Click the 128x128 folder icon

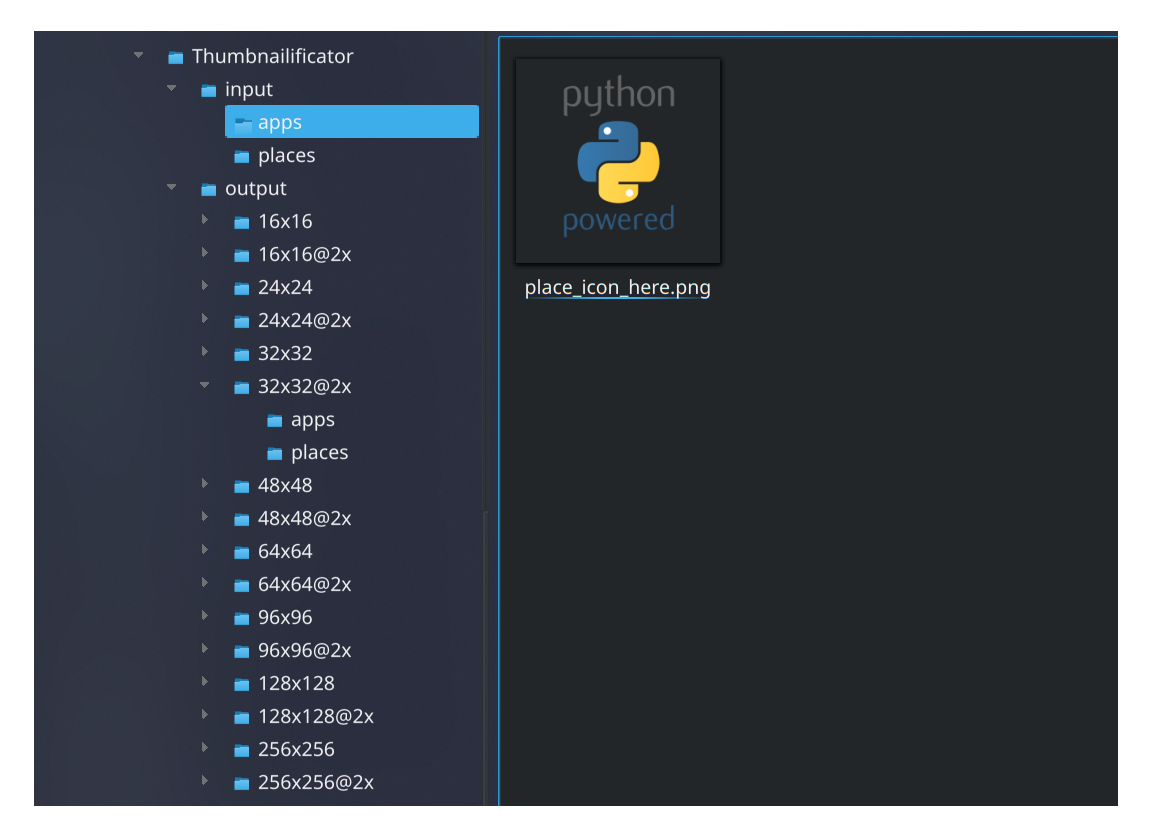[241, 684]
